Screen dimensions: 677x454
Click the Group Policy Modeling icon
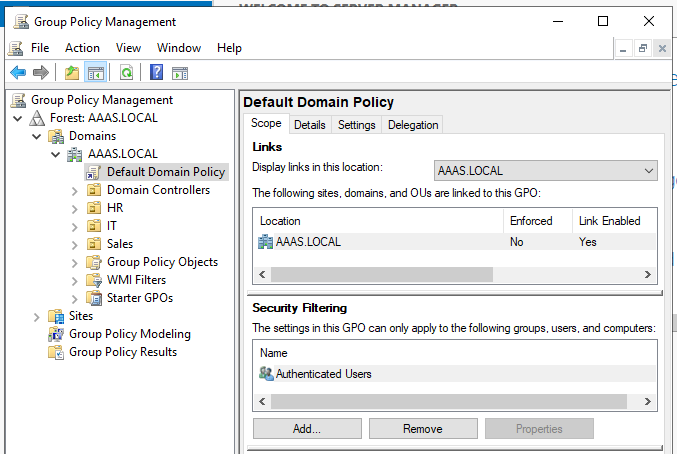(x=56, y=334)
